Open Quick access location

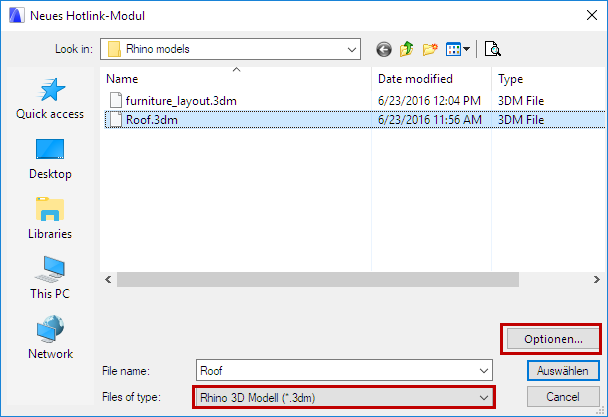pos(50,99)
